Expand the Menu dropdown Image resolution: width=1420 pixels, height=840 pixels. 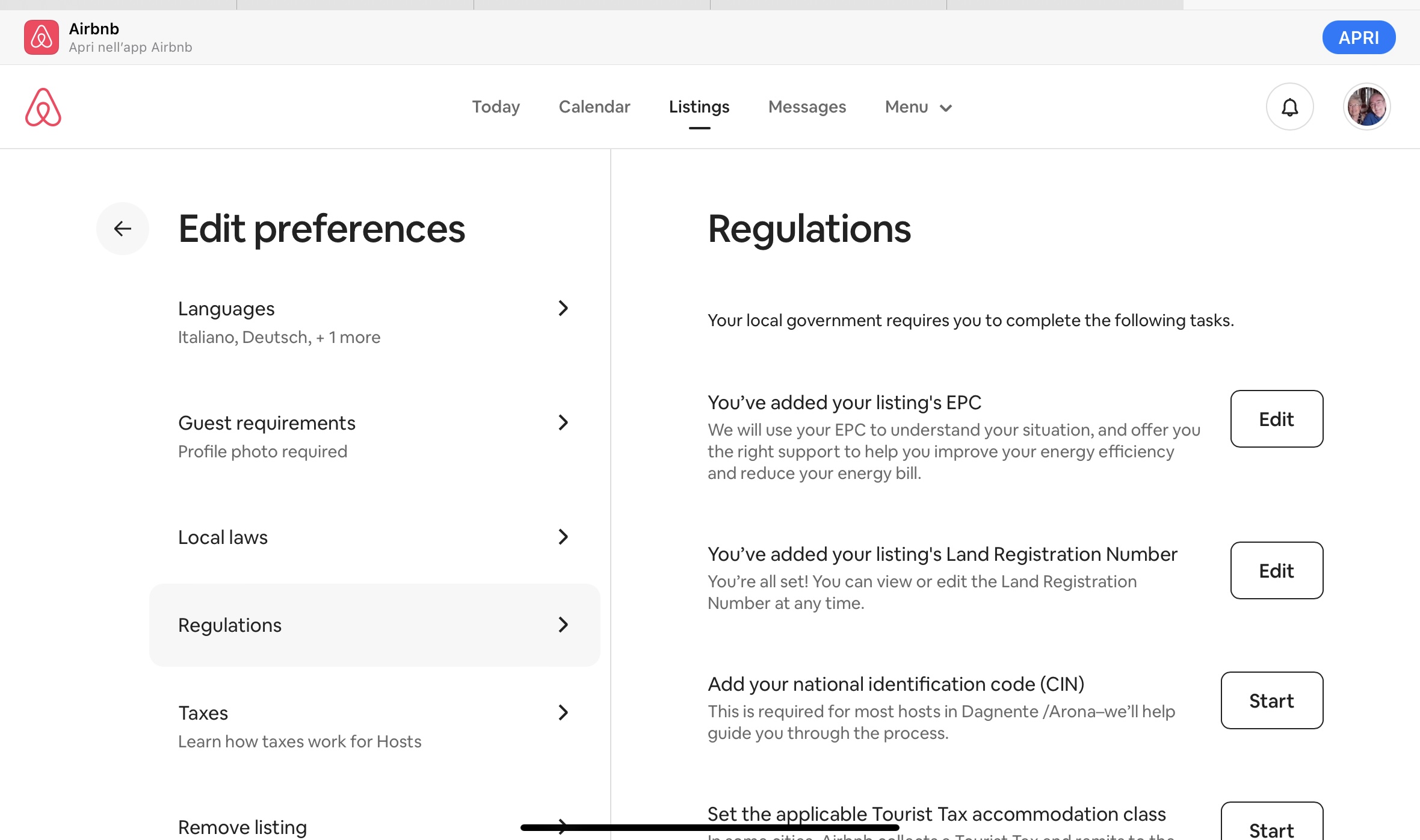click(x=917, y=107)
